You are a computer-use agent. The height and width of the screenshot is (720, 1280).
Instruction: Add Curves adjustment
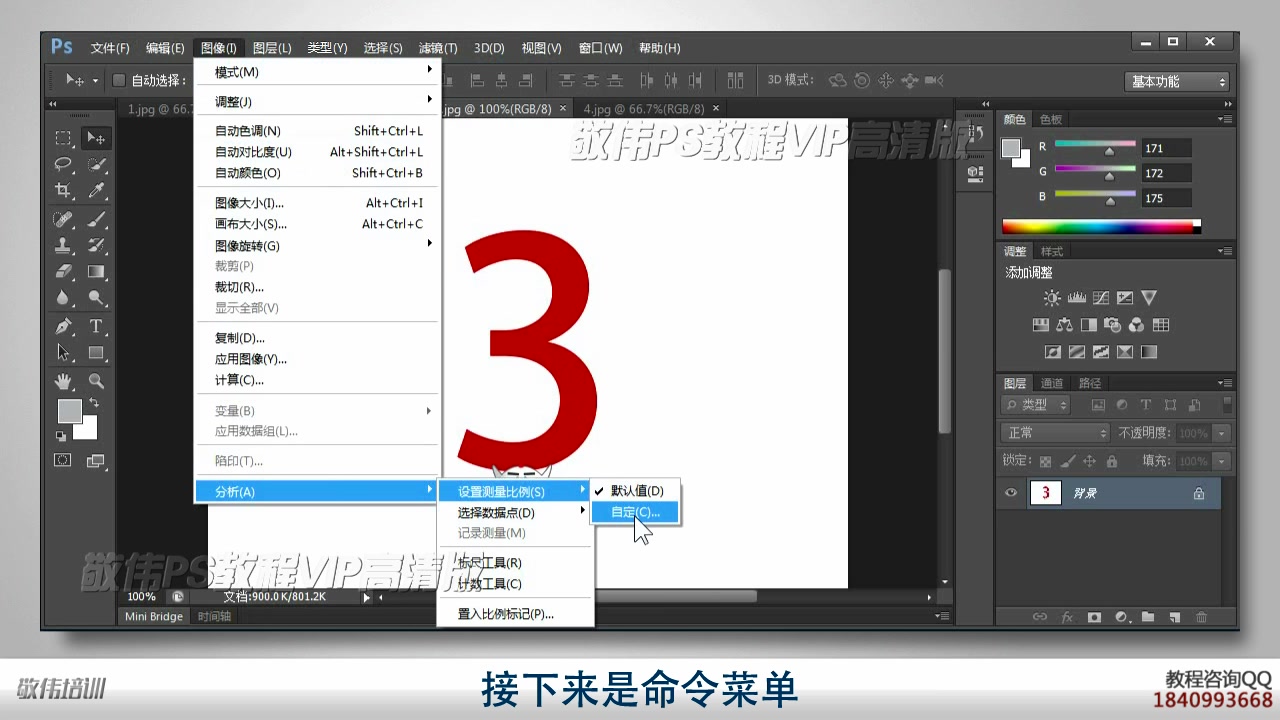pos(1101,298)
